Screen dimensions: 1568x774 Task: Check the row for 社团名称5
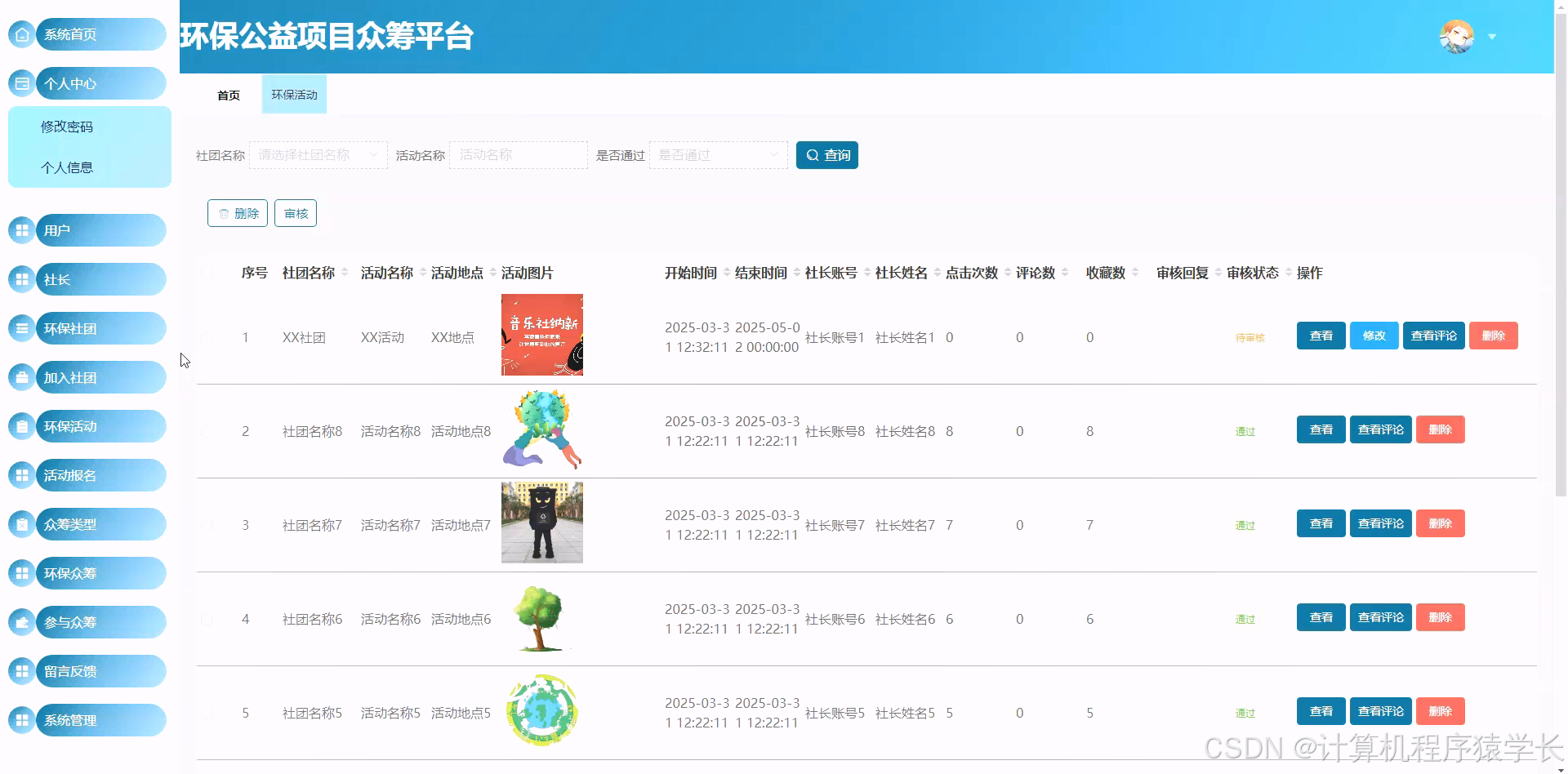click(207, 713)
